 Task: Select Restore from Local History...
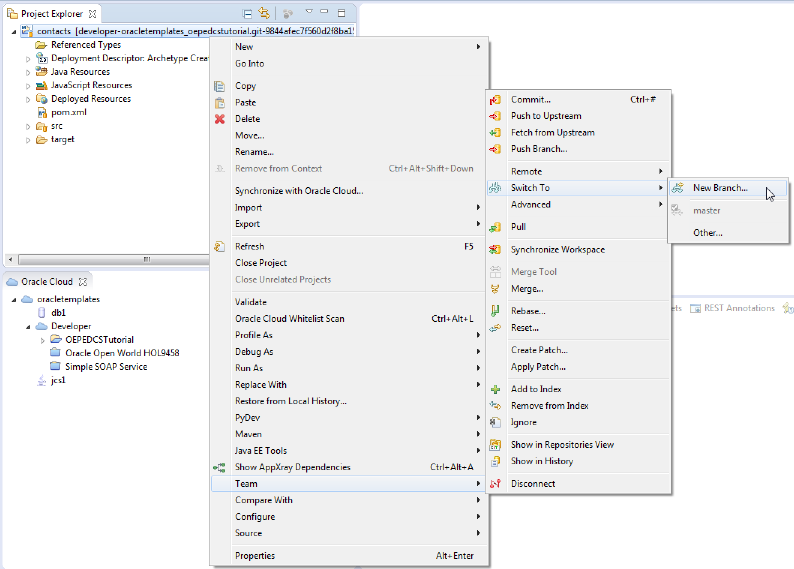[348, 401]
